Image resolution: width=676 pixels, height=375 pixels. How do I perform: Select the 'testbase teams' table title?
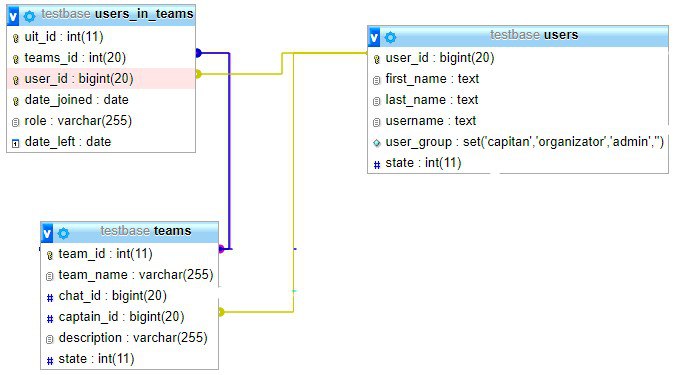146,231
